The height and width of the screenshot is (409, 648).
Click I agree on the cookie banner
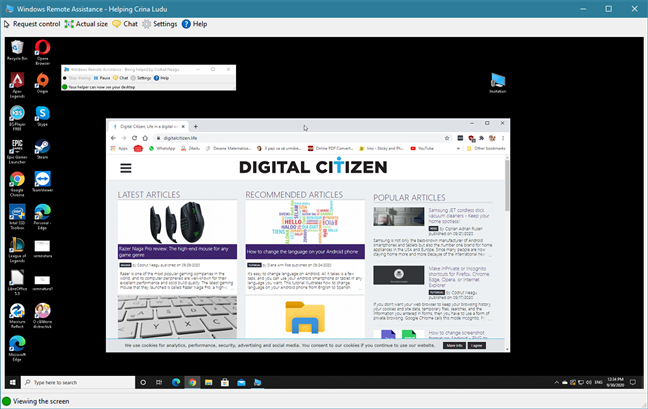coord(476,345)
